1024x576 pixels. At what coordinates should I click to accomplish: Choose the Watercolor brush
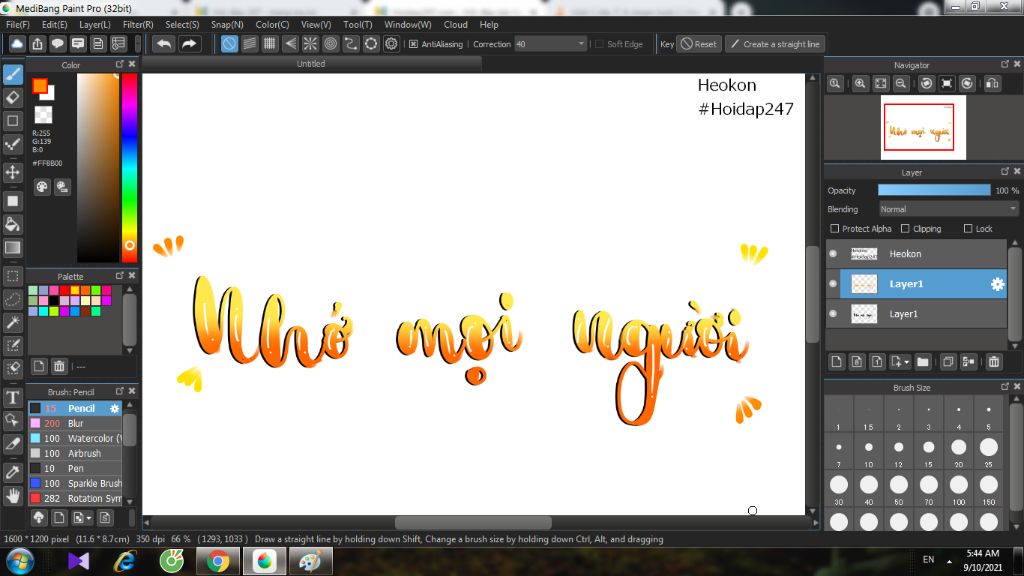click(75, 438)
